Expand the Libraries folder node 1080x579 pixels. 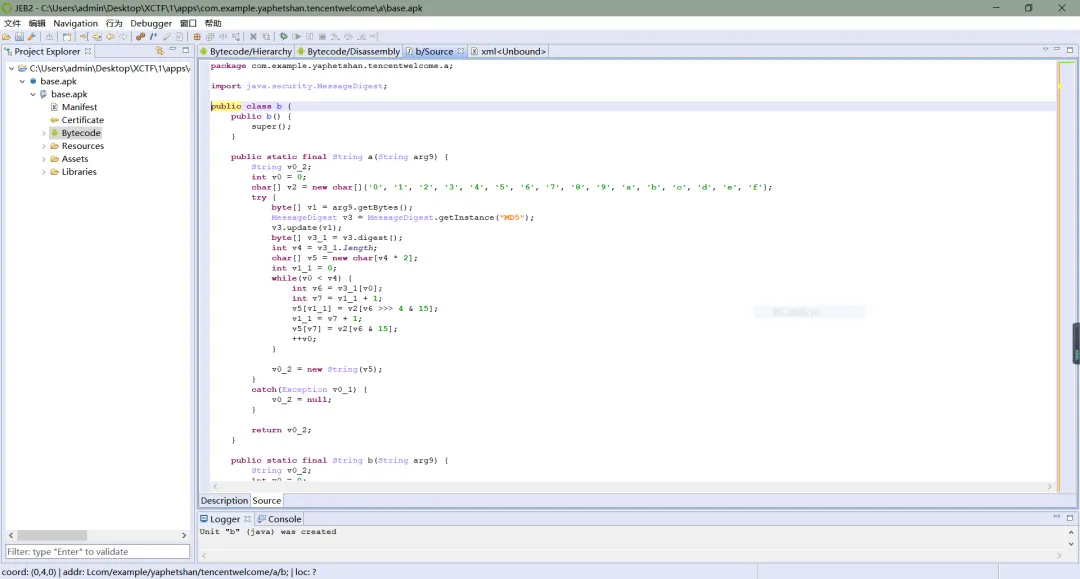point(44,172)
